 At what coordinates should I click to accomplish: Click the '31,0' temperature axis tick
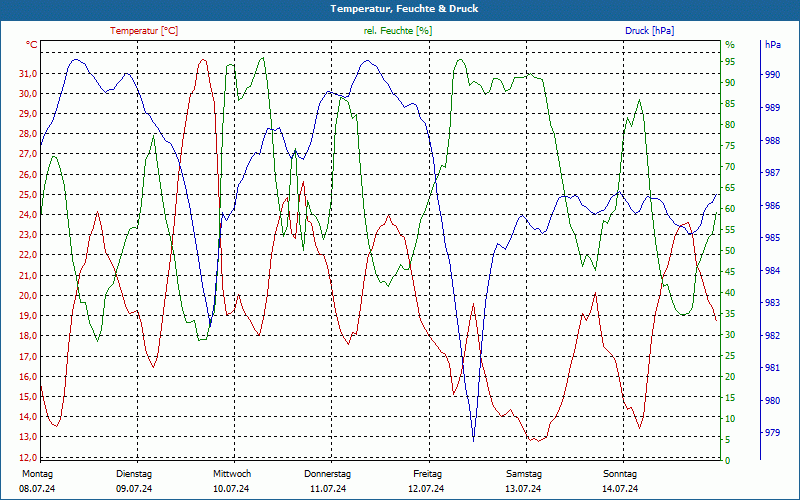[28, 73]
